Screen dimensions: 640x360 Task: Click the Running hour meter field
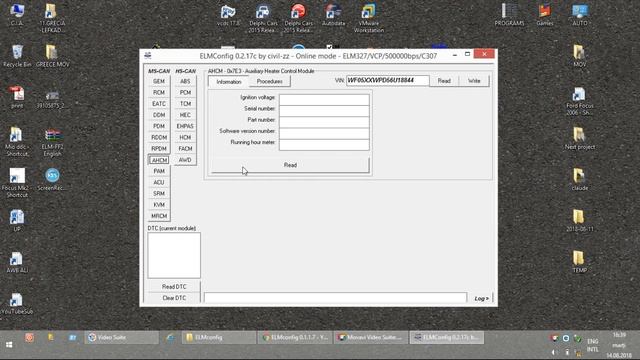(324, 144)
